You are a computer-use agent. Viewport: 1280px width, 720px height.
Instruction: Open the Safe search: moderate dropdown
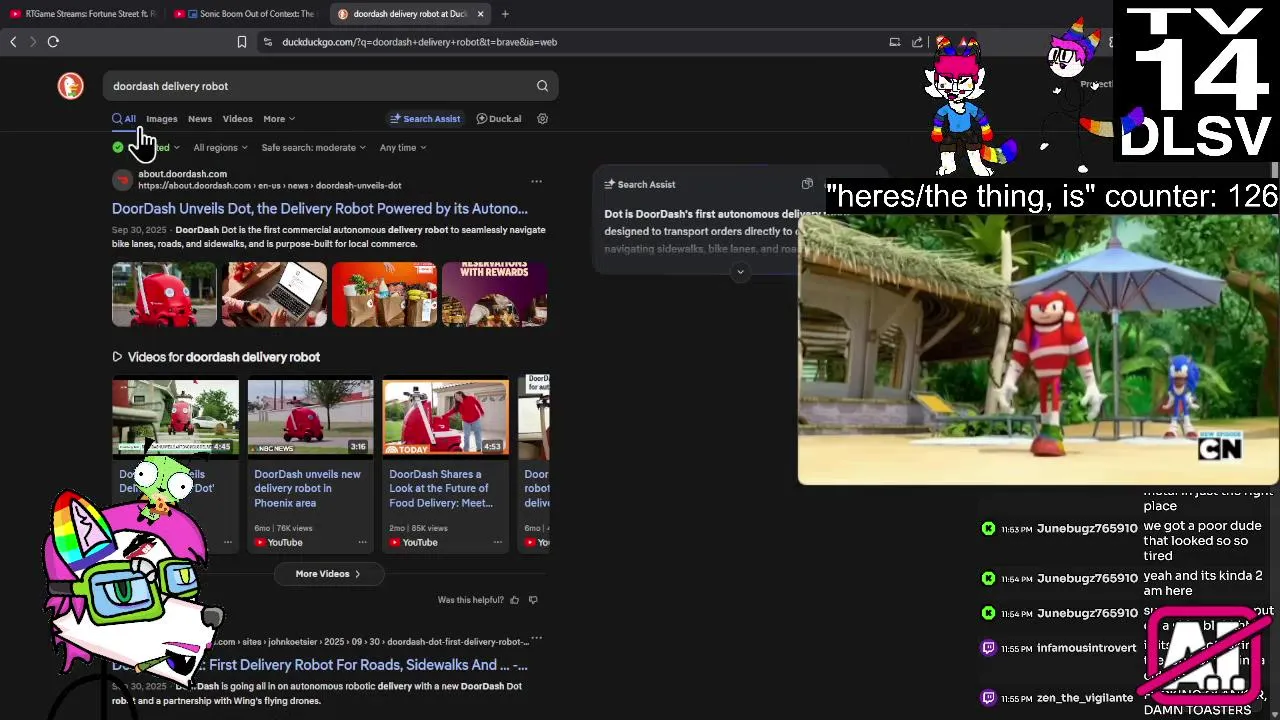314,148
